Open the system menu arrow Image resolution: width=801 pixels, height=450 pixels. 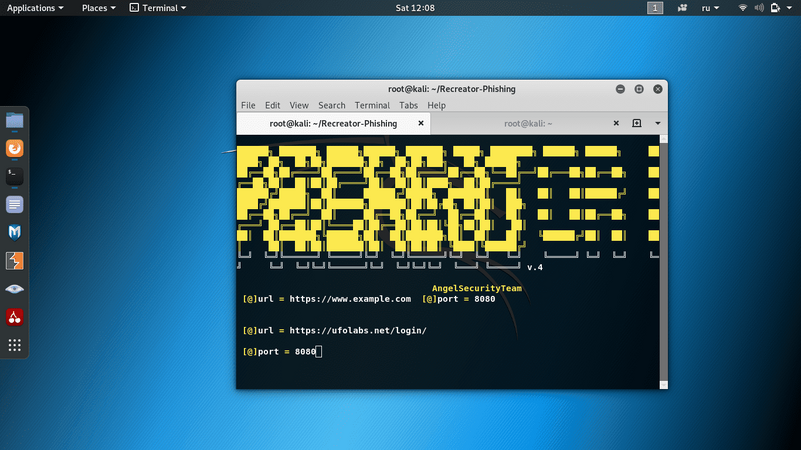(x=789, y=8)
